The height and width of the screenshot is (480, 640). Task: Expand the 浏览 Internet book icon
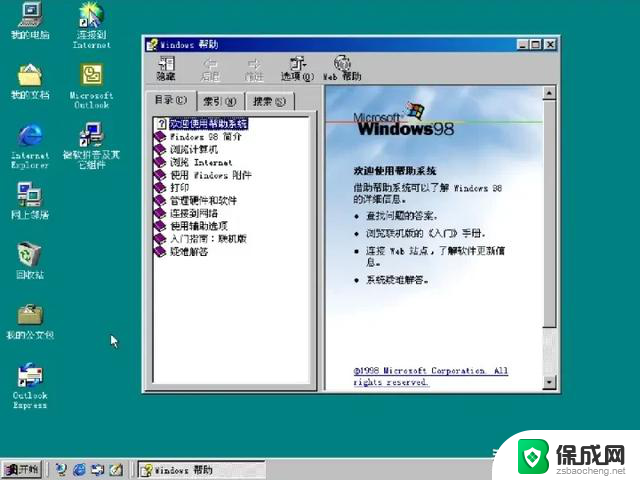coord(160,162)
